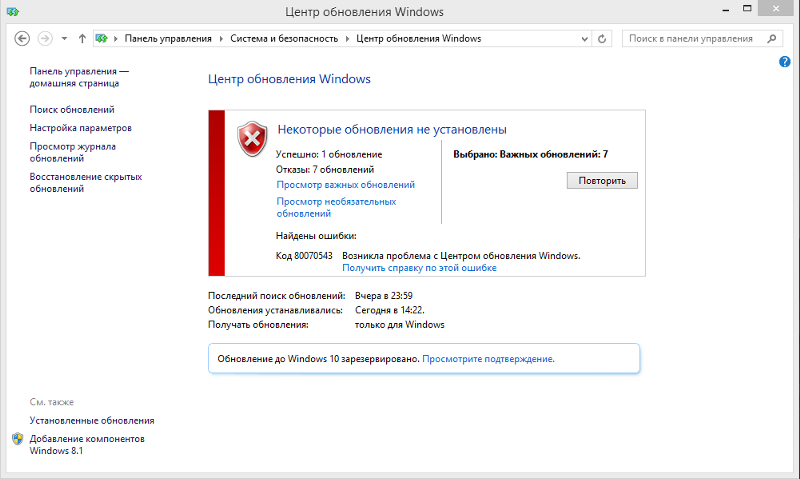This screenshot has width=800, height=479.
Task: Expand the arrow after Система и безопасность
Action: tap(347, 39)
